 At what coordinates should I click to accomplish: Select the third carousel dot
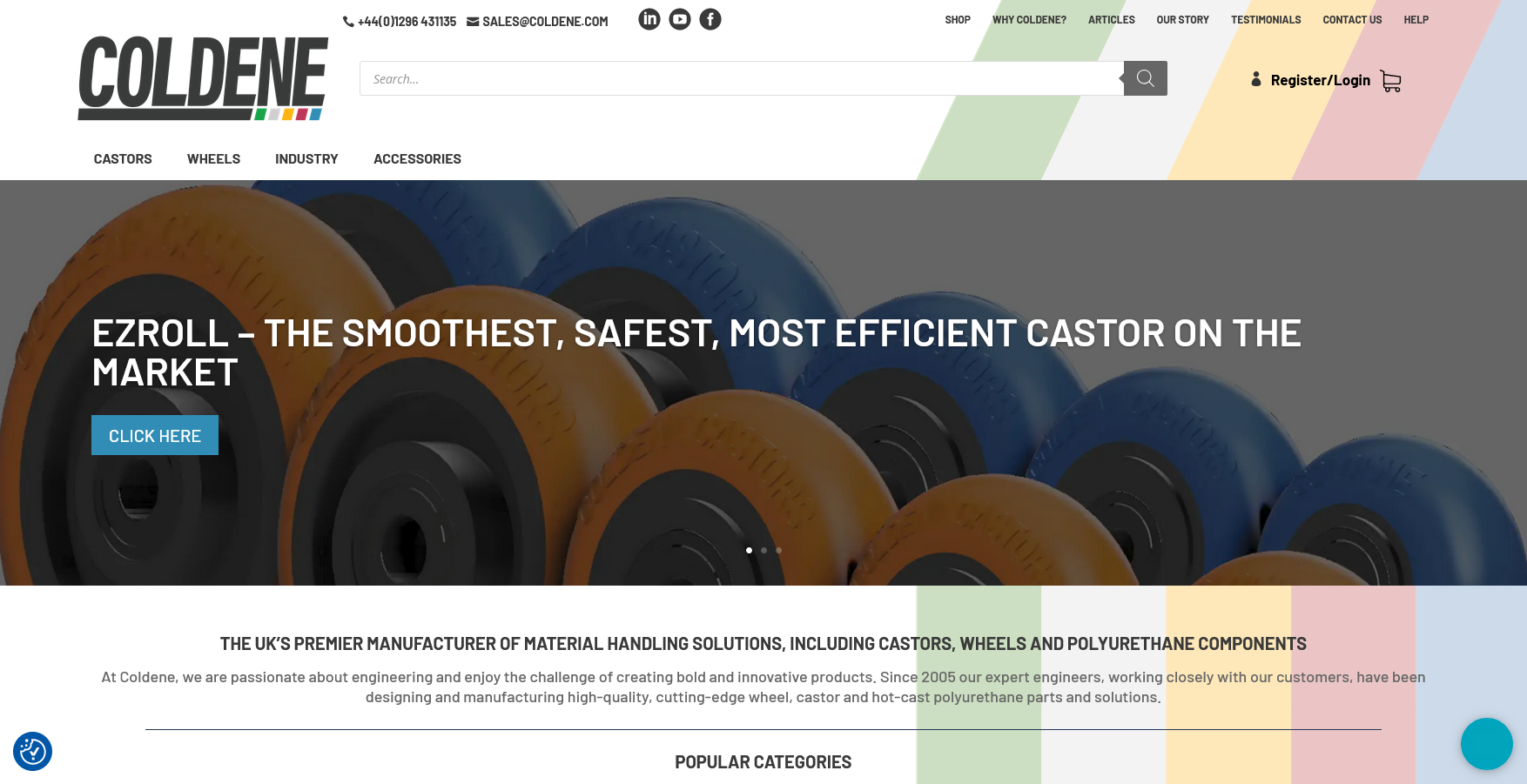coord(778,550)
